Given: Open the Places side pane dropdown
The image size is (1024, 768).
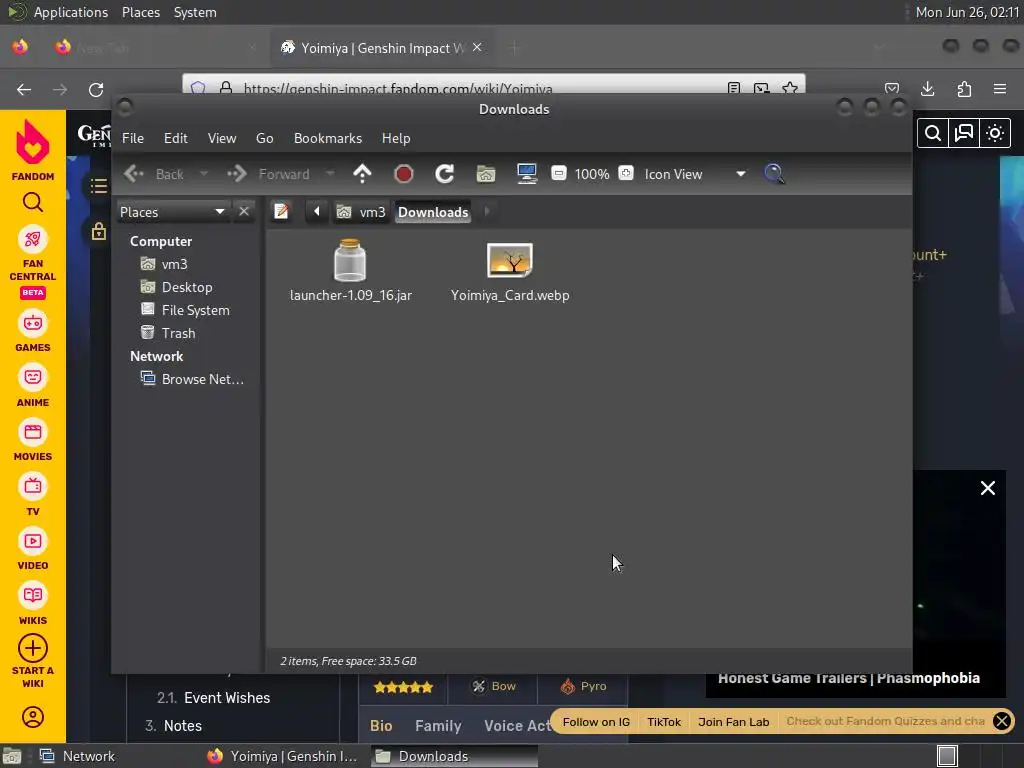Looking at the screenshot, I should pos(172,212).
